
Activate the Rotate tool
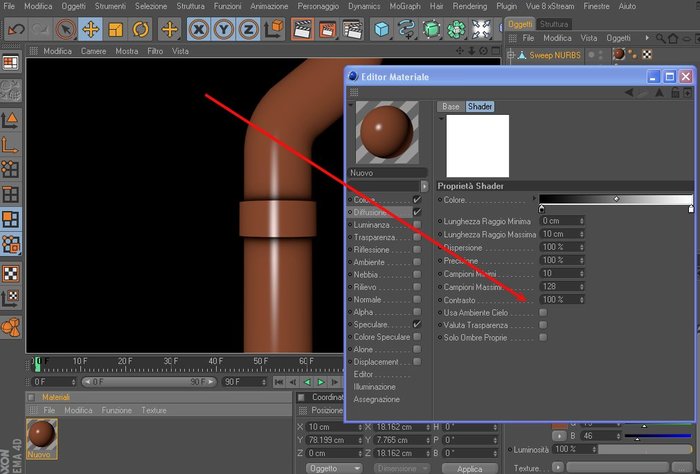click(141, 30)
